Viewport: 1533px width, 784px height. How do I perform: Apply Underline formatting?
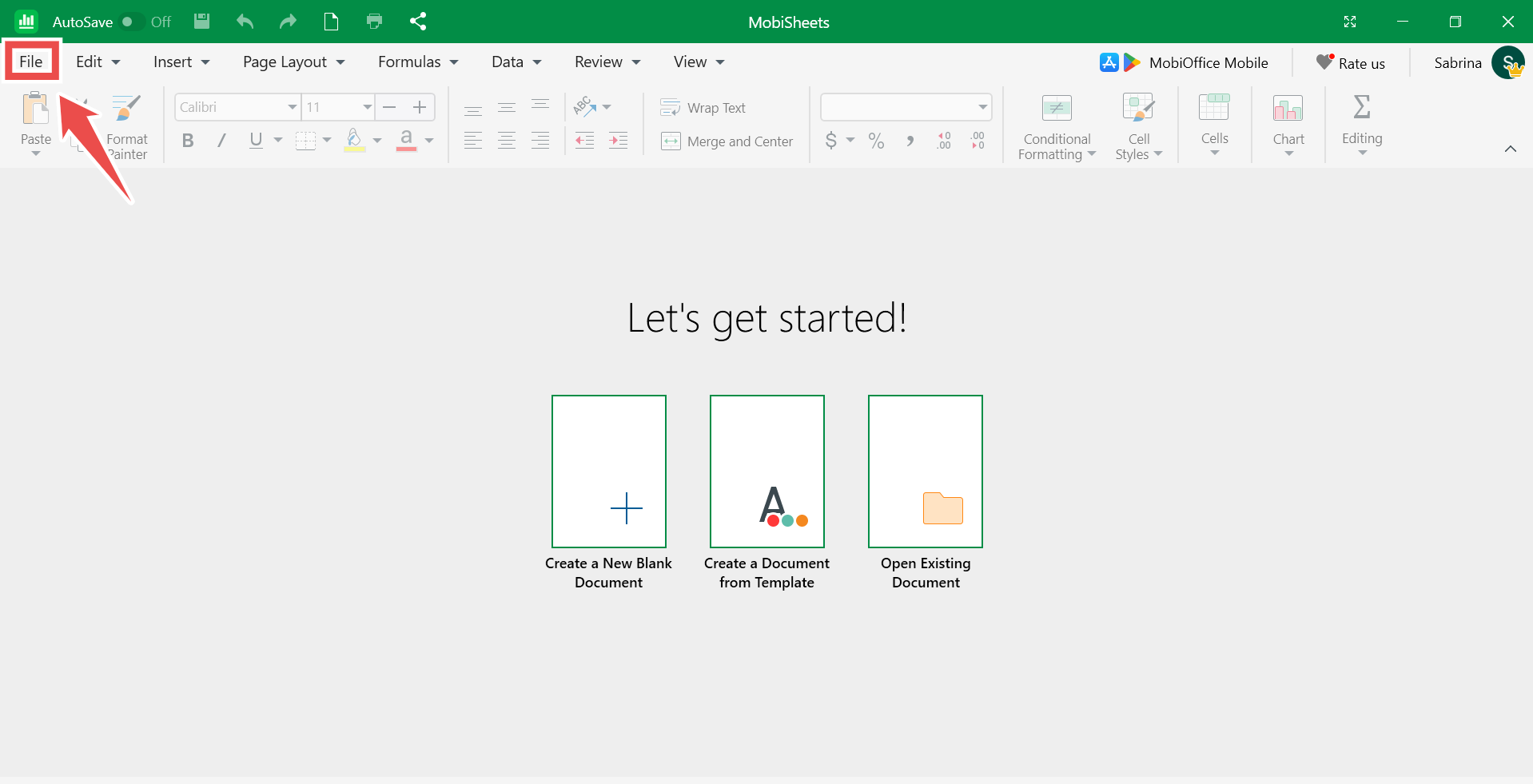(x=256, y=141)
